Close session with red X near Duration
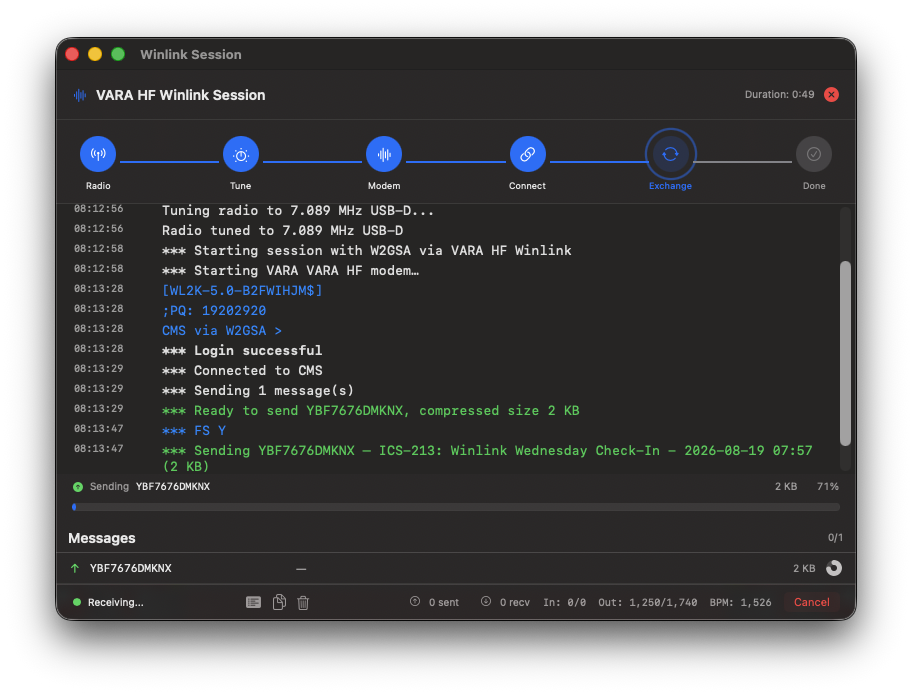The image size is (912, 694). (x=832, y=94)
